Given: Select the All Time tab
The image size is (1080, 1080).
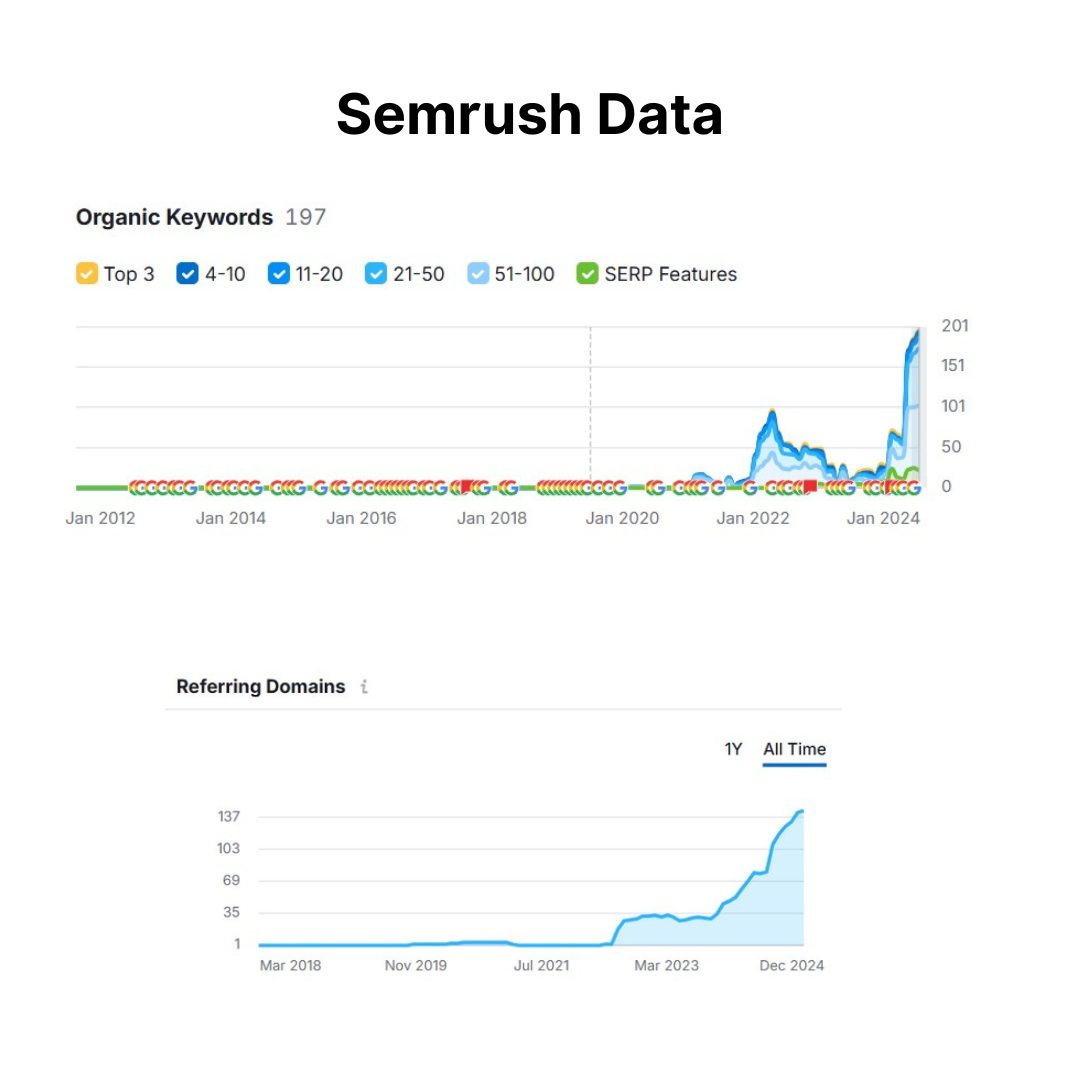Looking at the screenshot, I should (x=794, y=749).
